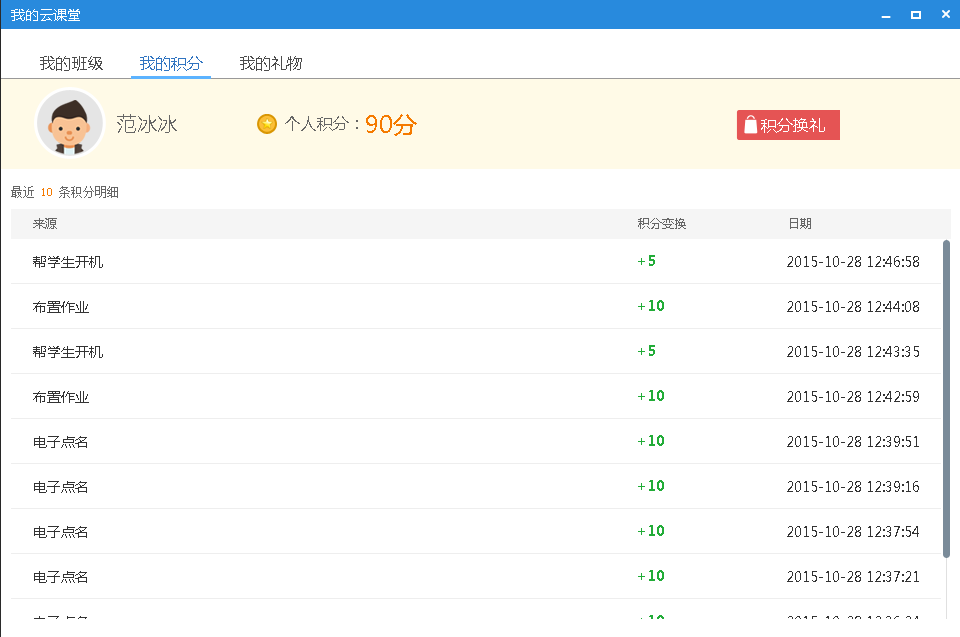Click the 积分变换 column header
The image size is (960, 637).
[x=662, y=224]
